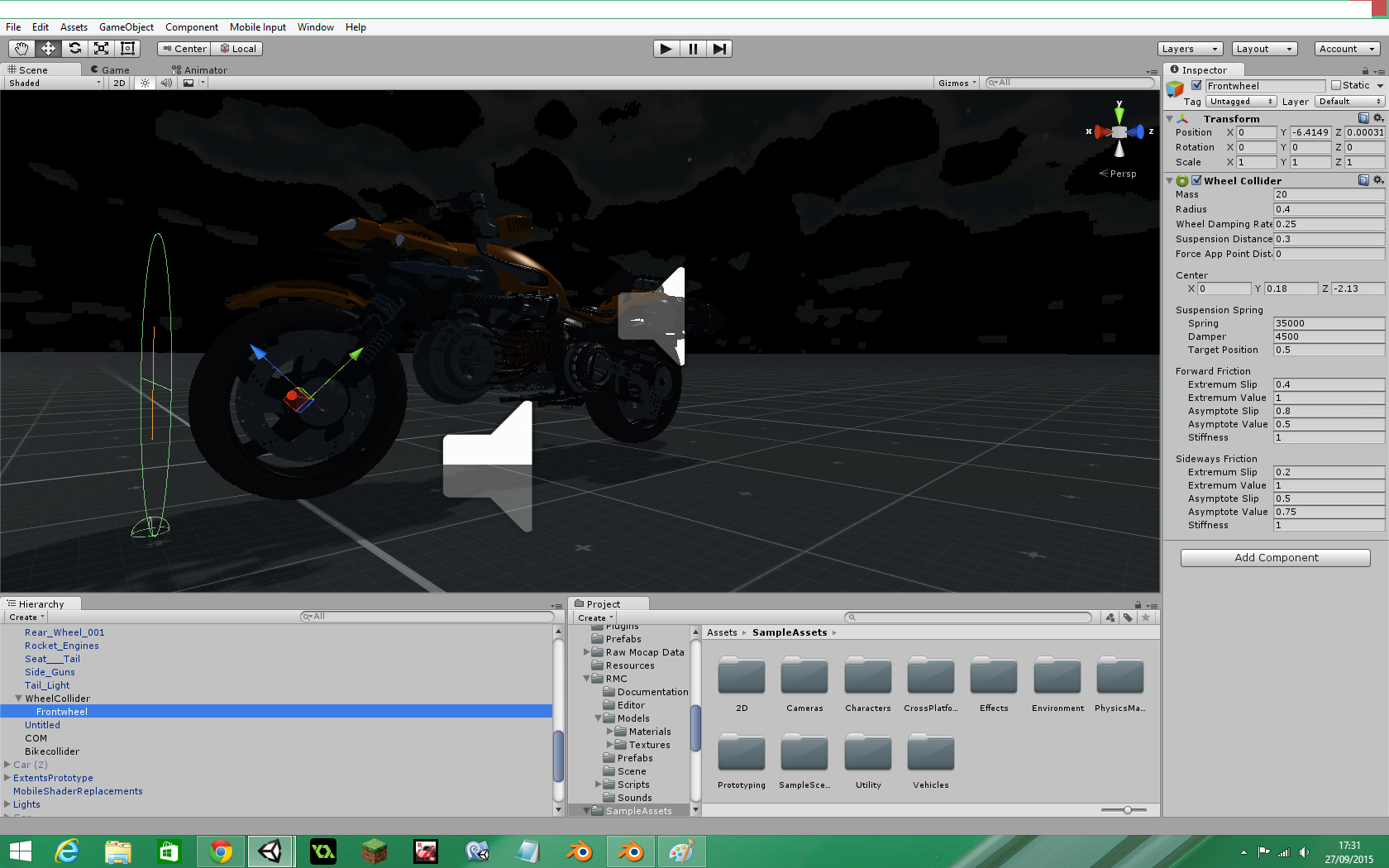Open the Layers dropdown
The image size is (1389, 868).
coord(1189,49)
